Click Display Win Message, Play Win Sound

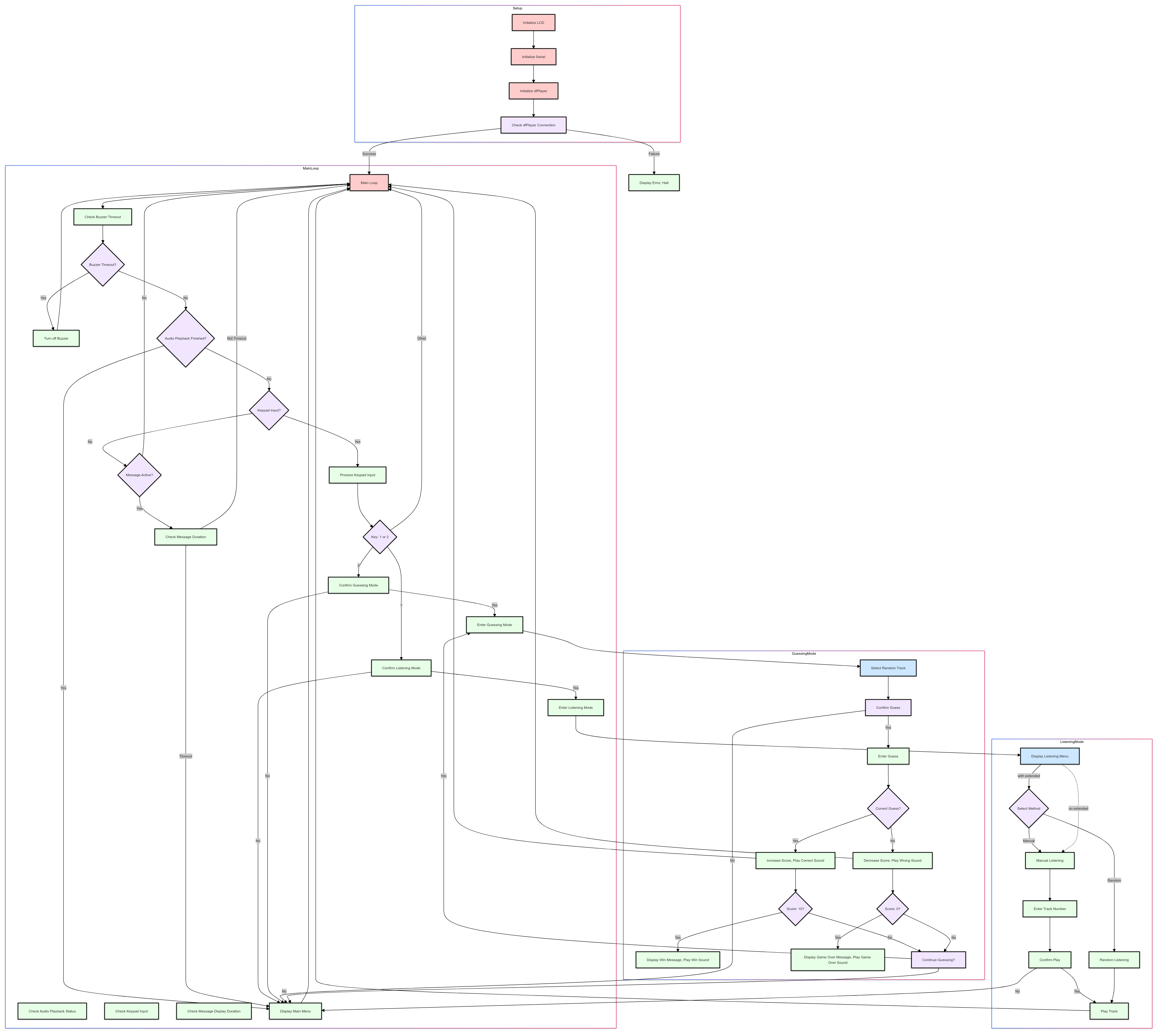pyautogui.click(x=678, y=960)
